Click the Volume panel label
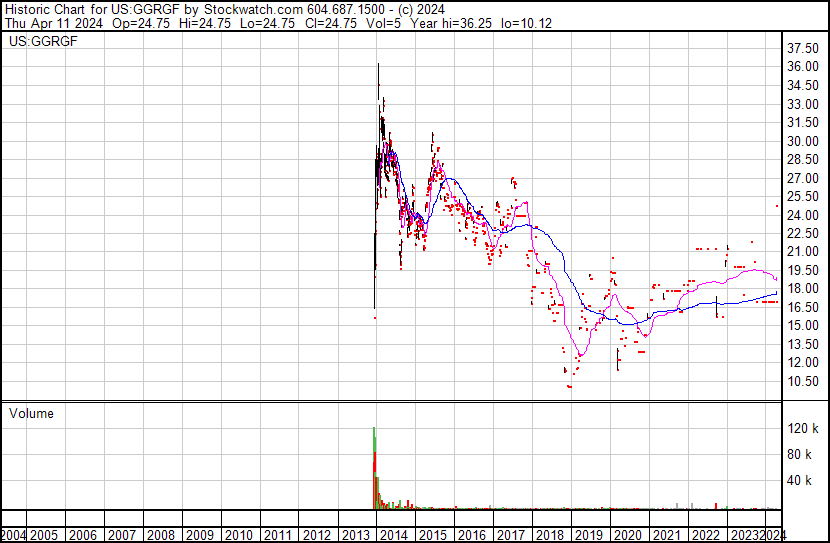 31,413
